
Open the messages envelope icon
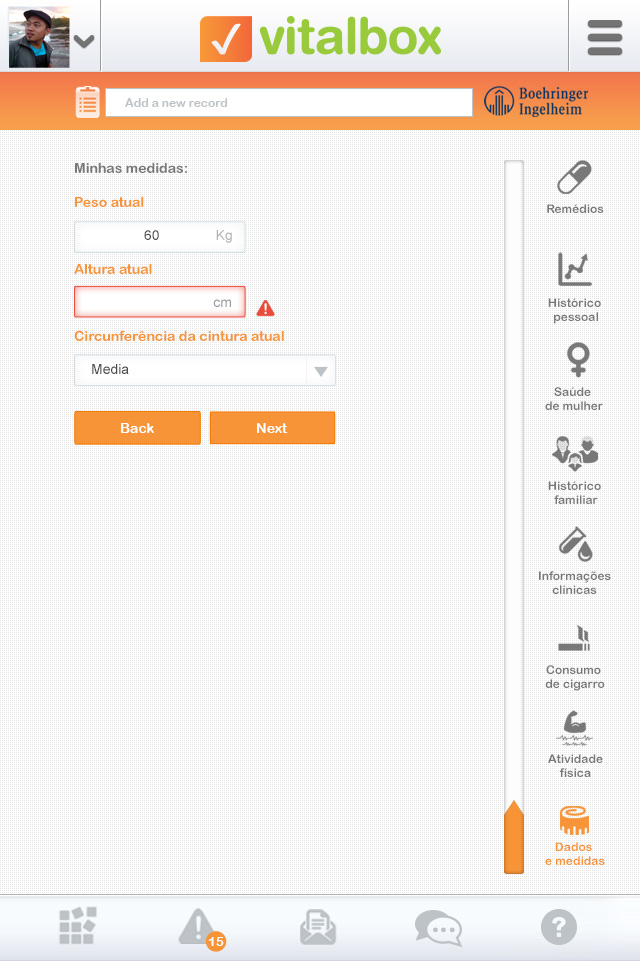(318, 928)
